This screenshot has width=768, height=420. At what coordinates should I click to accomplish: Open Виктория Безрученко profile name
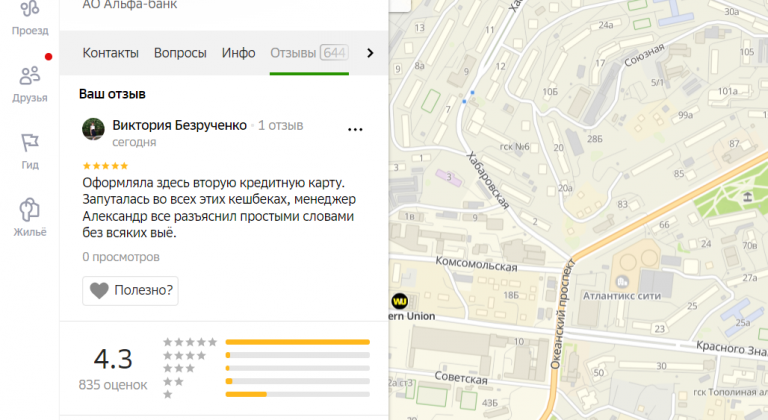pyautogui.click(x=179, y=125)
